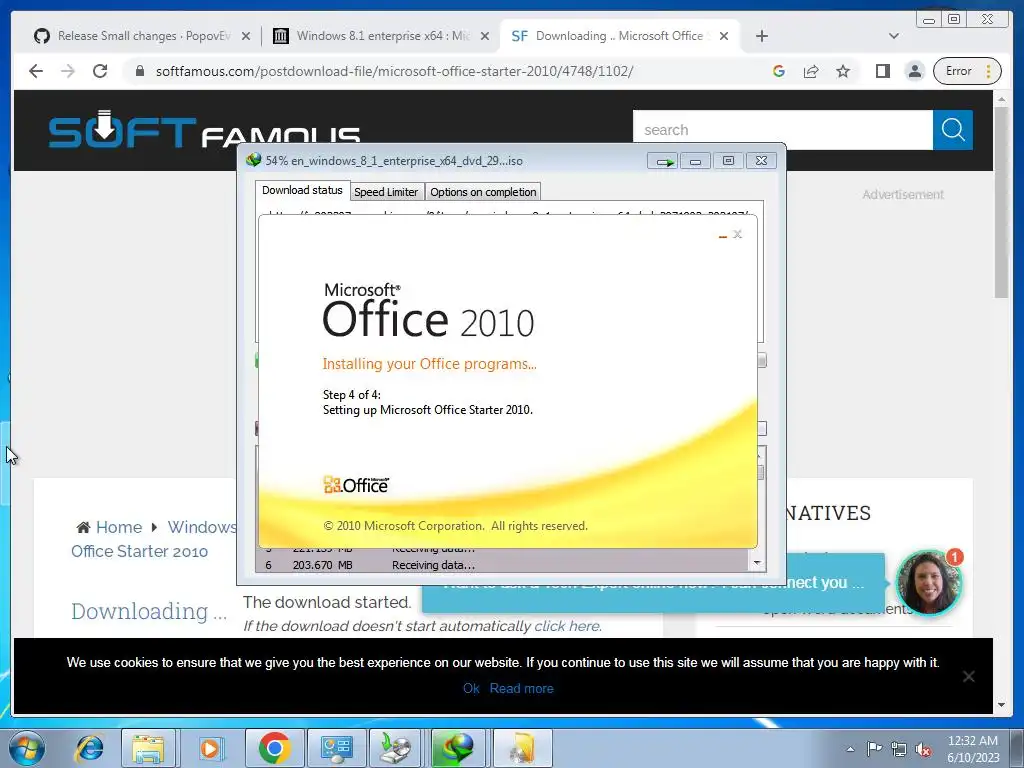Open the Office Starter 2010 breadcrumb link

[x=140, y=551]
